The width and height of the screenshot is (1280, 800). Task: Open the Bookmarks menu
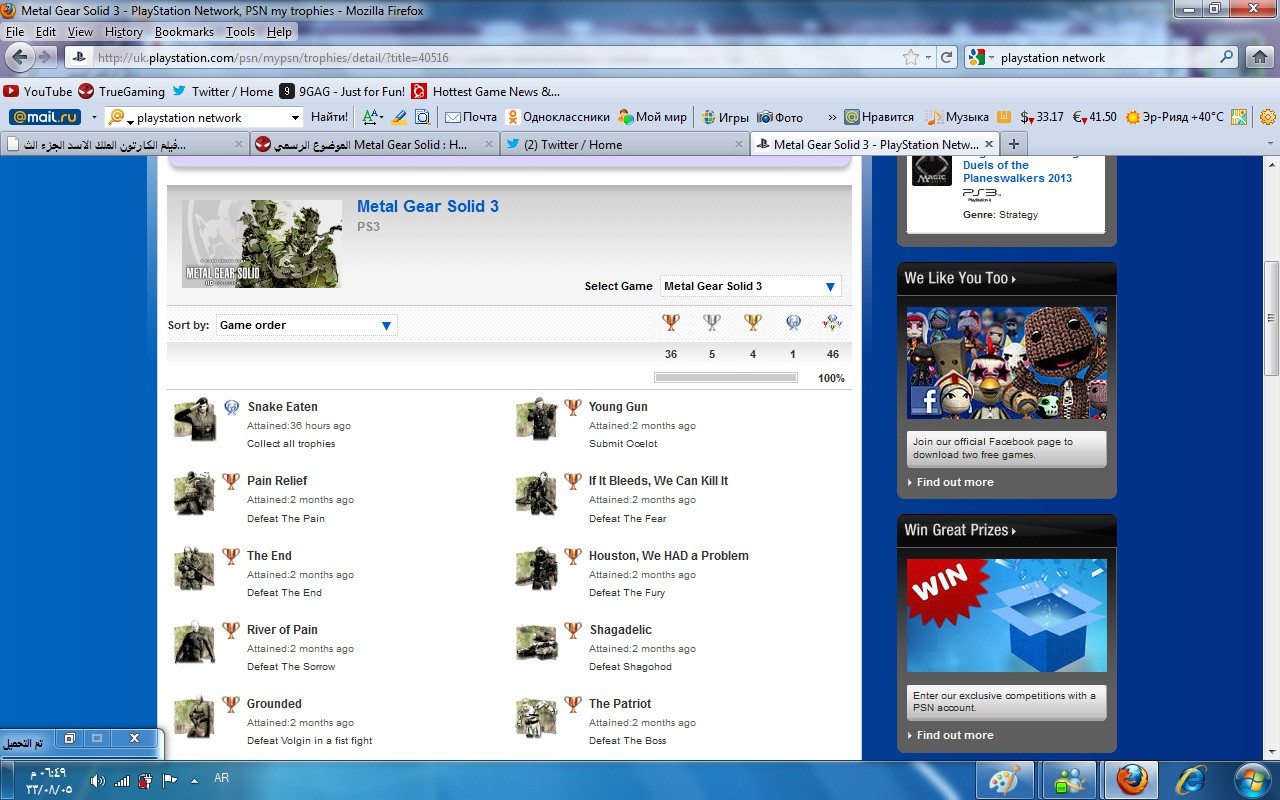pos(184,32)
